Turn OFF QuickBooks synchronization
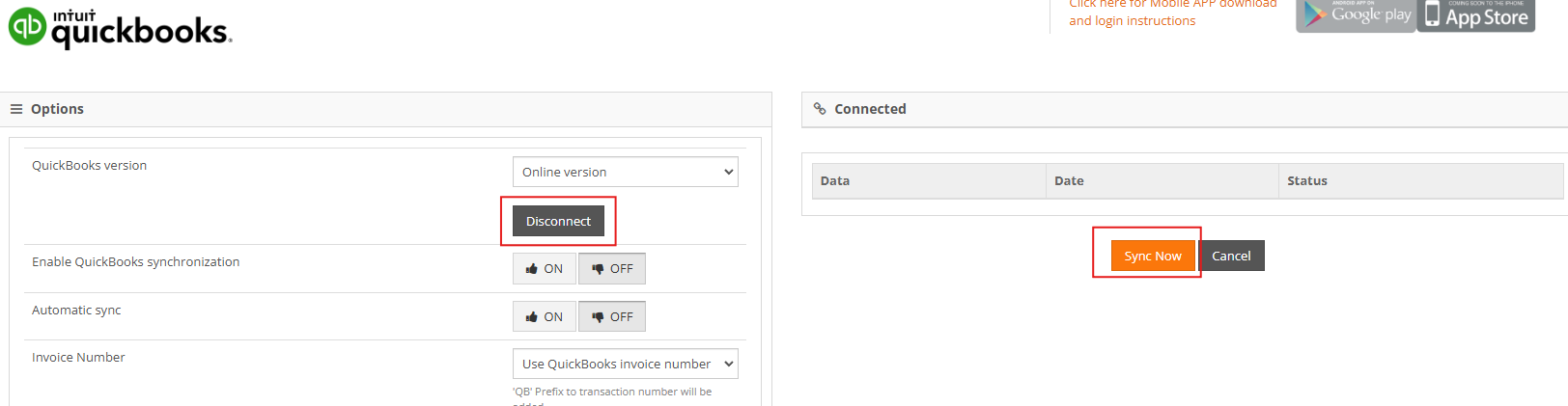Image resolution: width=1568 pixels, height=406 pixels. (612, 269)
